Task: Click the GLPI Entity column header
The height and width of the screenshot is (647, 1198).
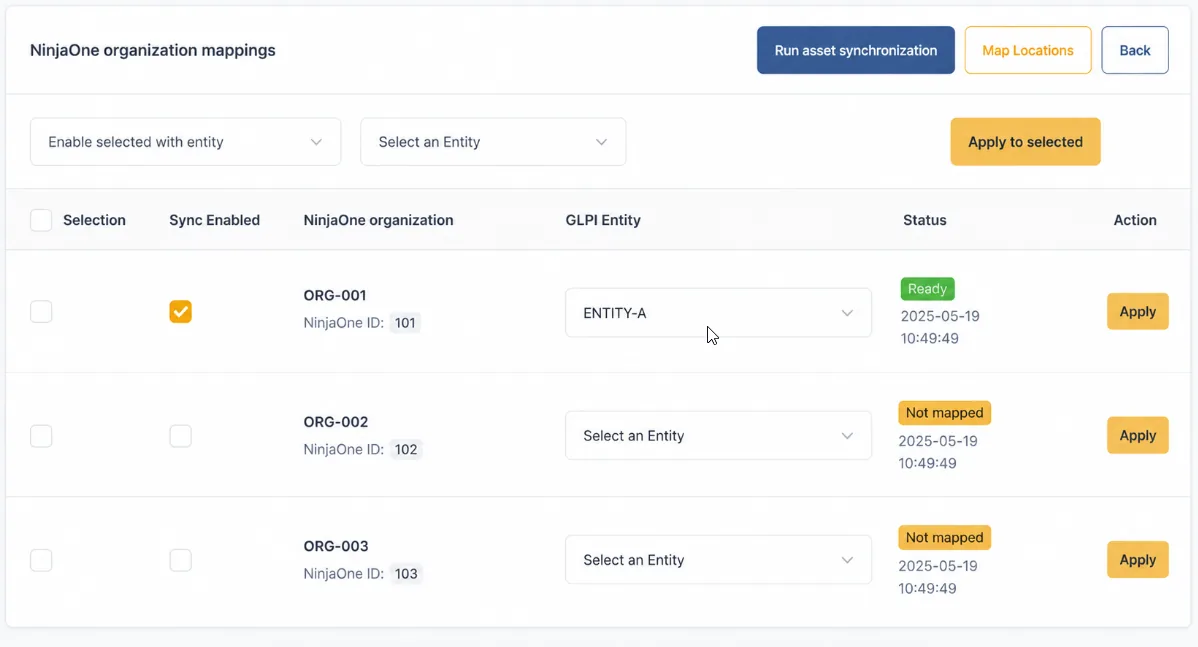Action: (603, 220)
